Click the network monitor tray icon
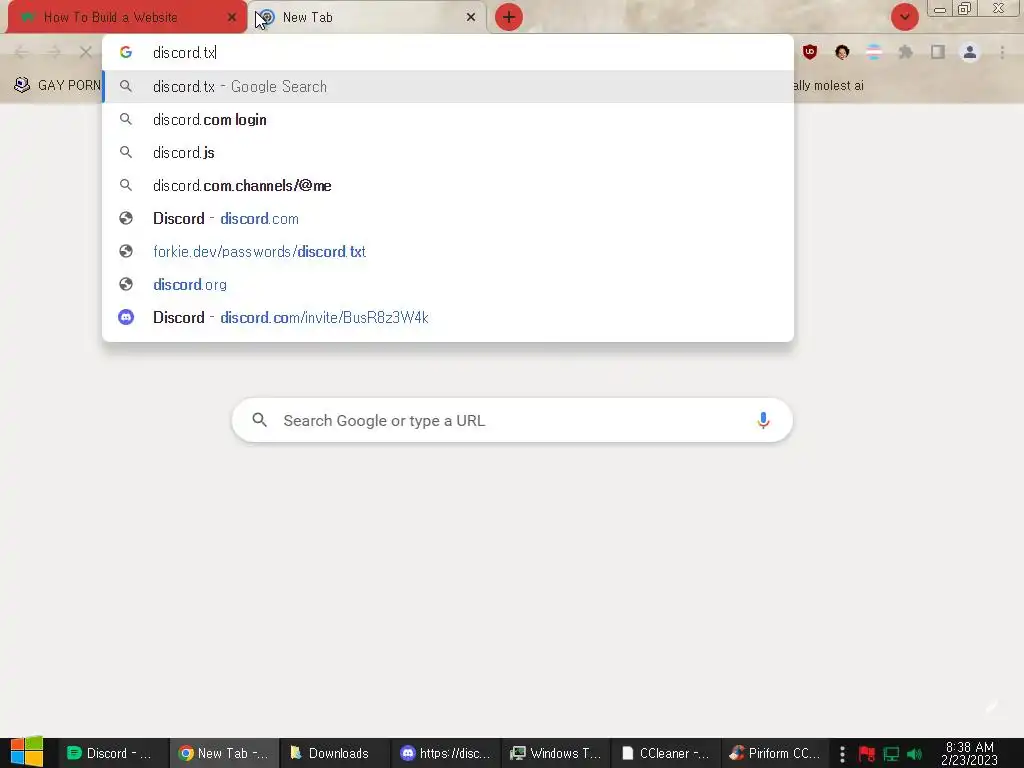1024x768 pixels. 891,754
